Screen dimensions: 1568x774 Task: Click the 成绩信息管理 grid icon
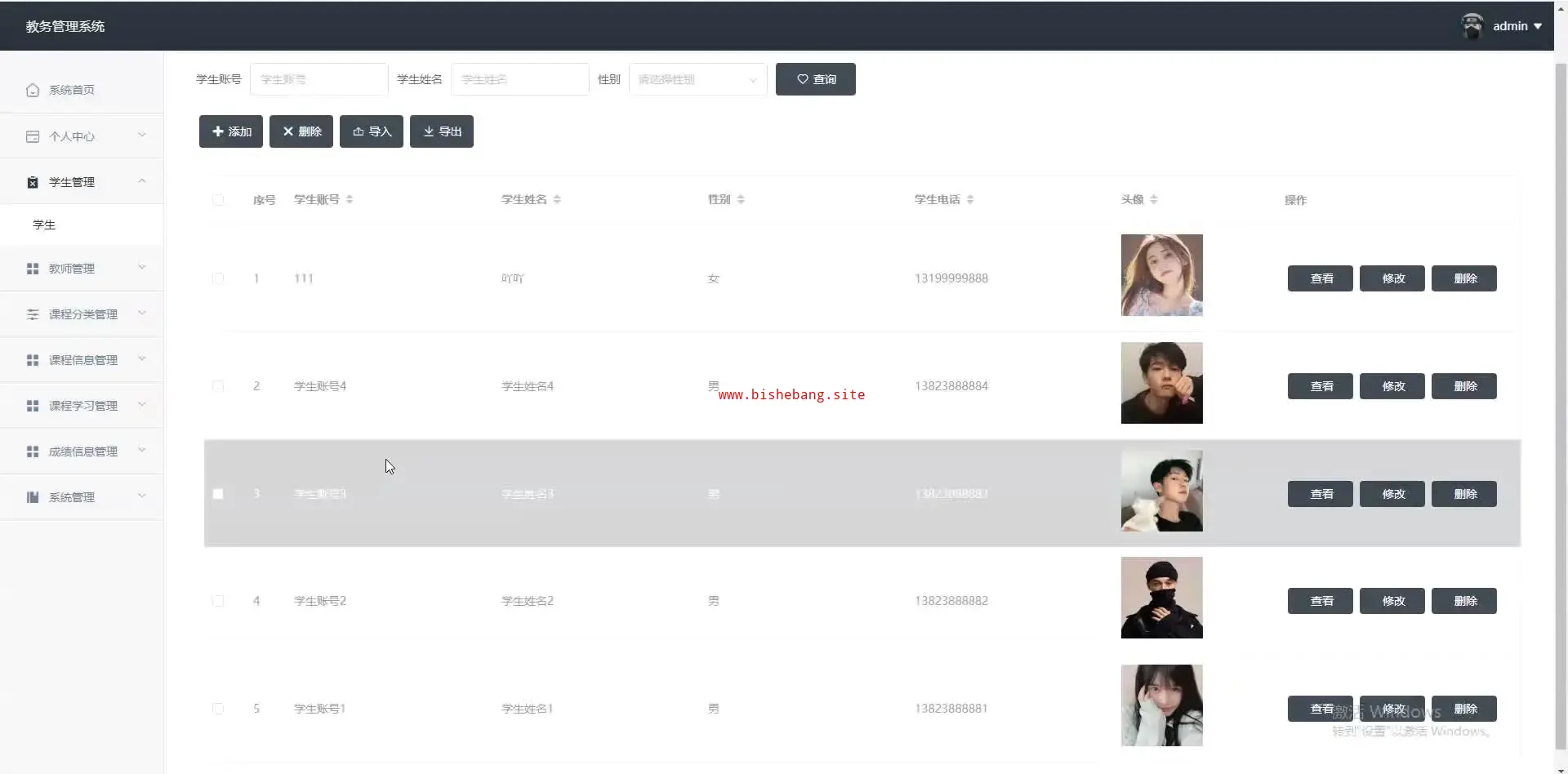tap(33, 451)
